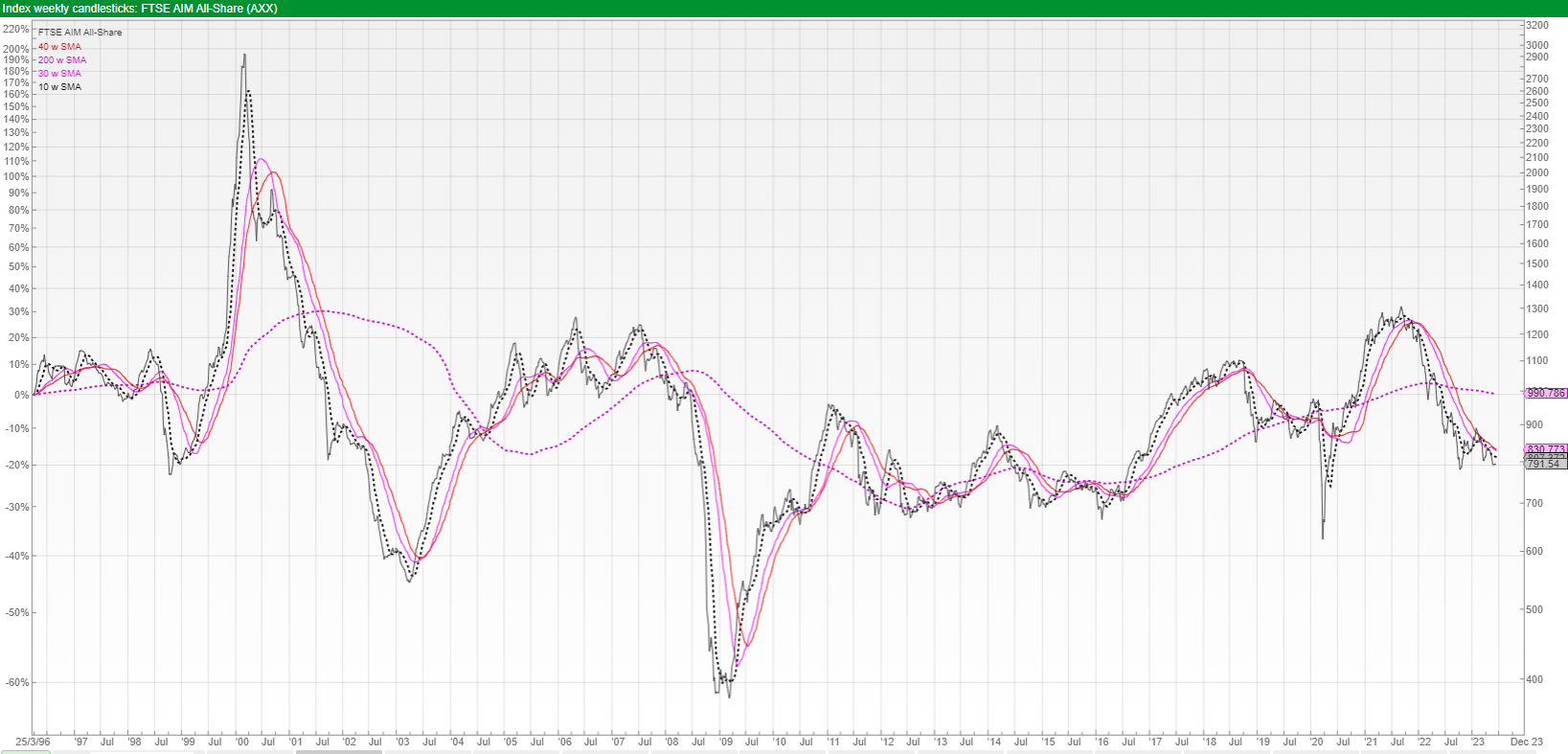Click the 400 label on the right price axis
1568x754 pixels.
pyautogui.click(x=1535, y=679)
